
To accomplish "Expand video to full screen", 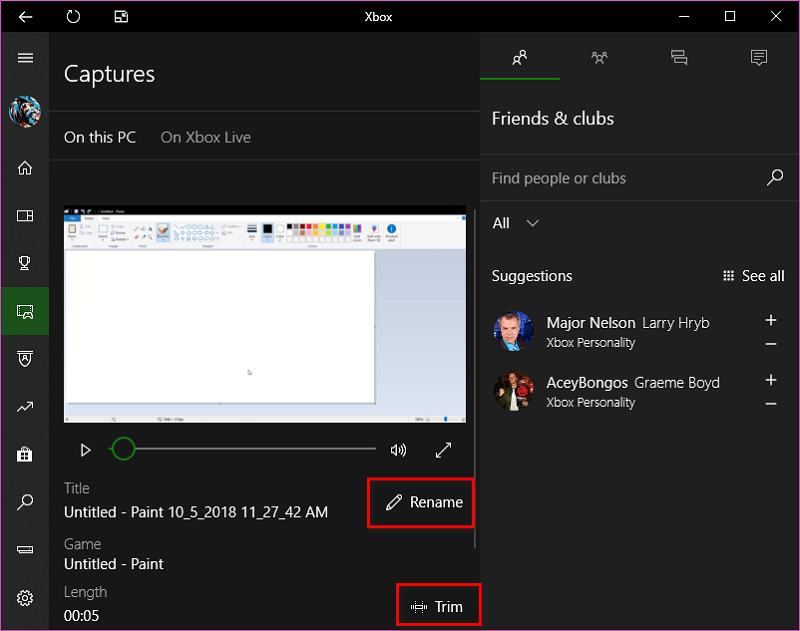I will pos(443,450).
